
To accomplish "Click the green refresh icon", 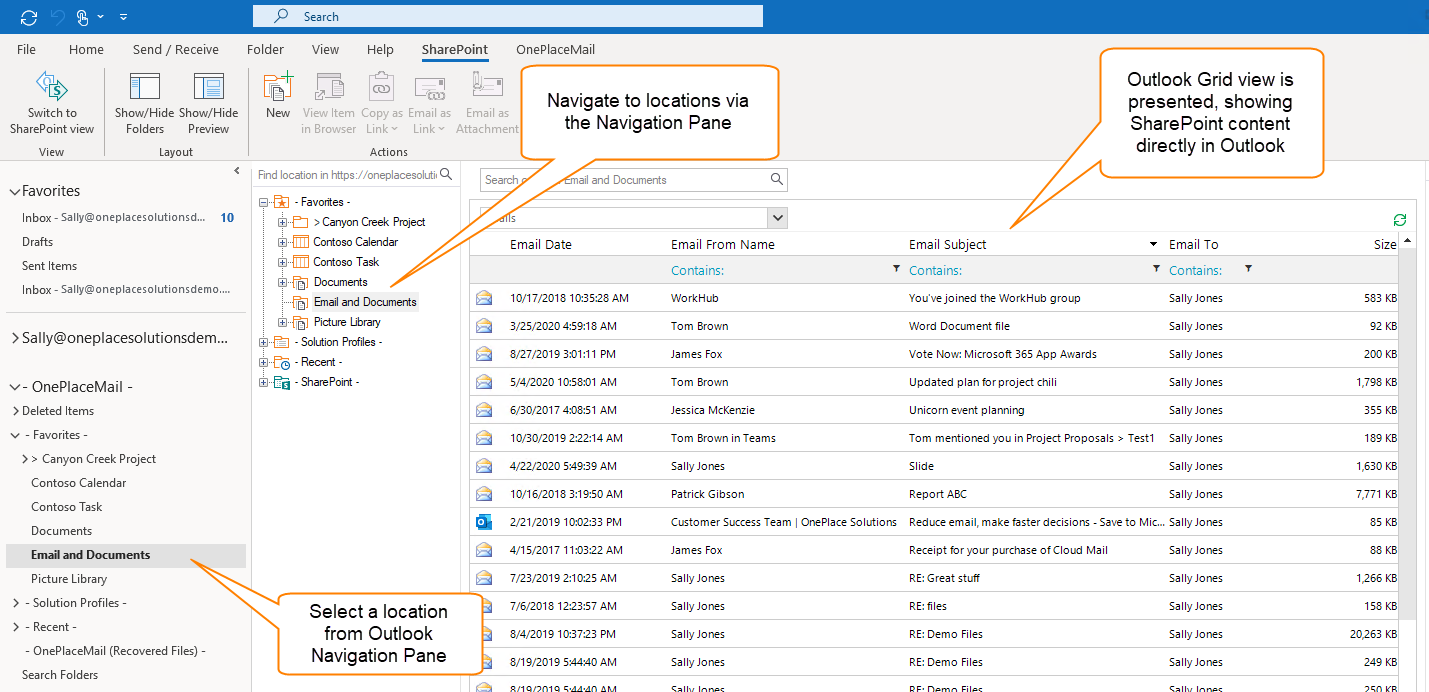I will click(x=1400, y=220).
